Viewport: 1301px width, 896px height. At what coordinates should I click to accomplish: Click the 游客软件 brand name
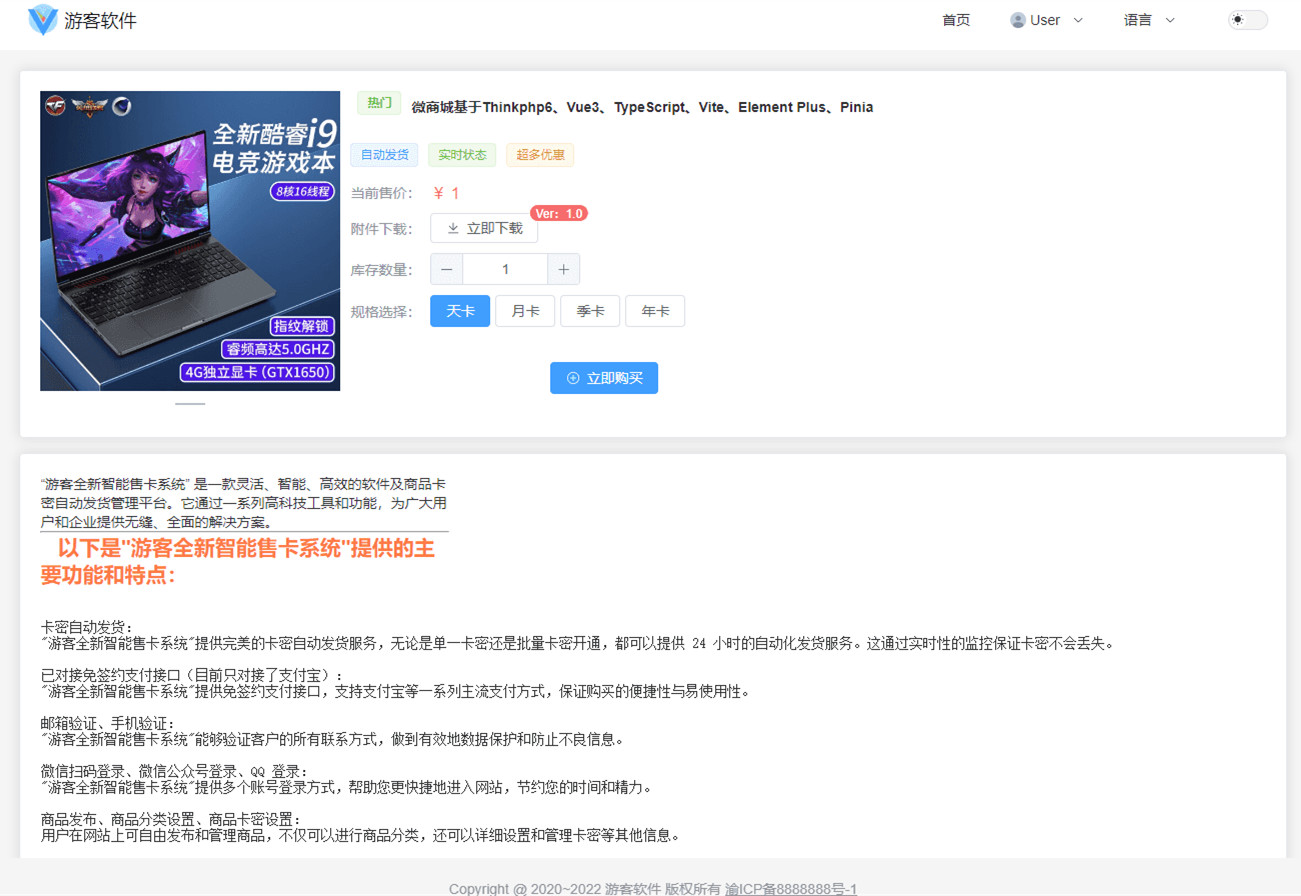tap(100, 21)
